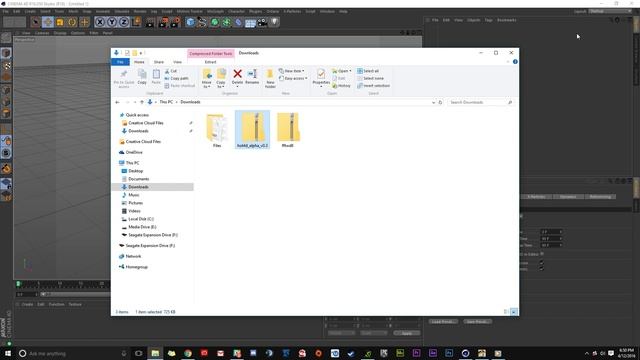Toggle X axis lock in Cinema 4D
The height and width of the screenshot is (360, 640).
pos(100,22)
